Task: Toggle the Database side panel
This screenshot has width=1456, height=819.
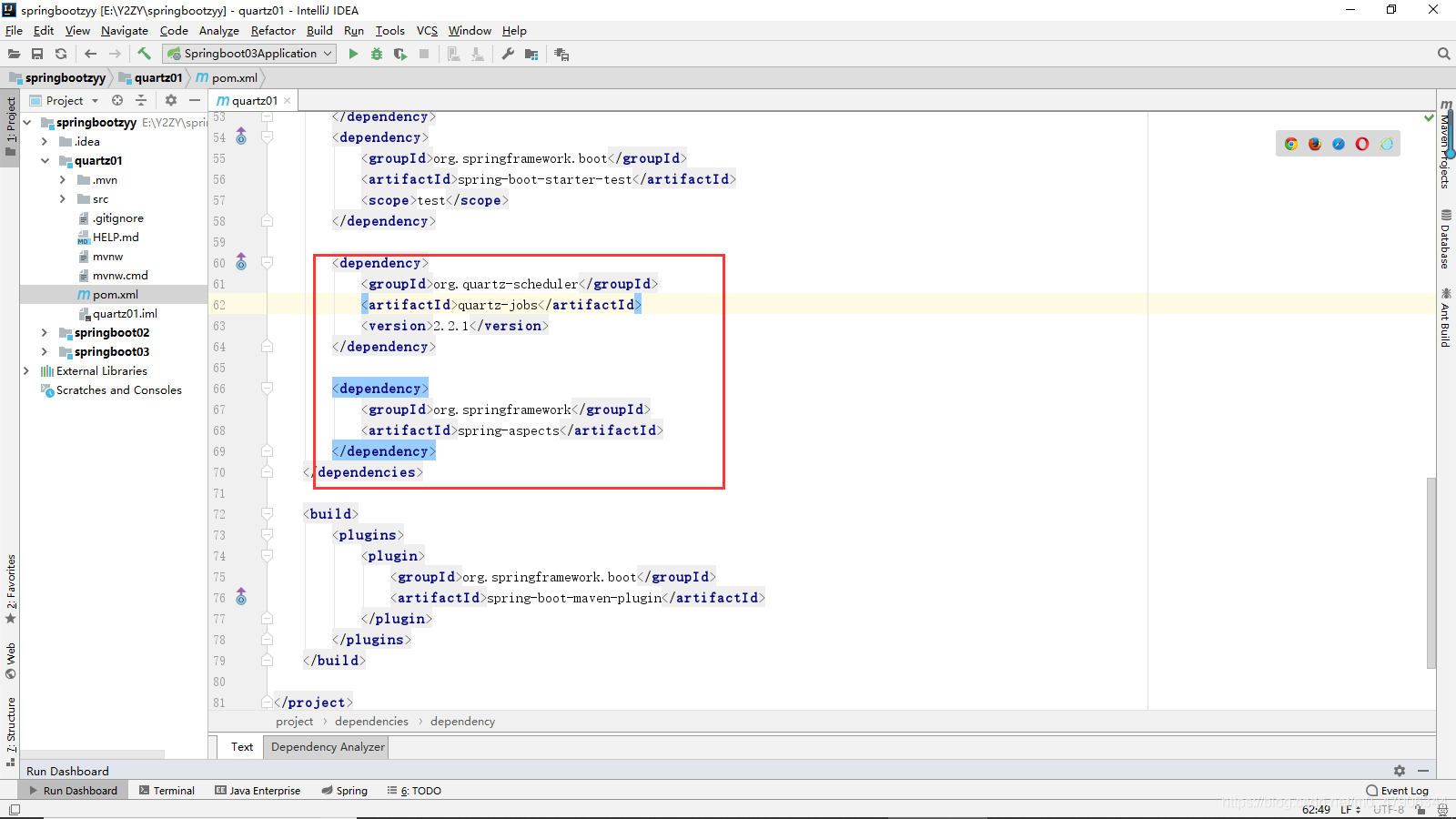Action: (x=1446, y=239)
